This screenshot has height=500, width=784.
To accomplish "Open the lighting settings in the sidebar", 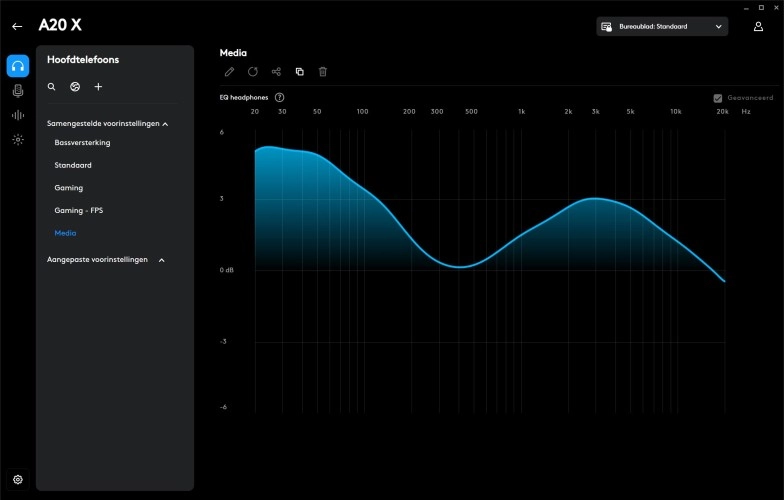I will pyautogui.click(x=17, y=140).
